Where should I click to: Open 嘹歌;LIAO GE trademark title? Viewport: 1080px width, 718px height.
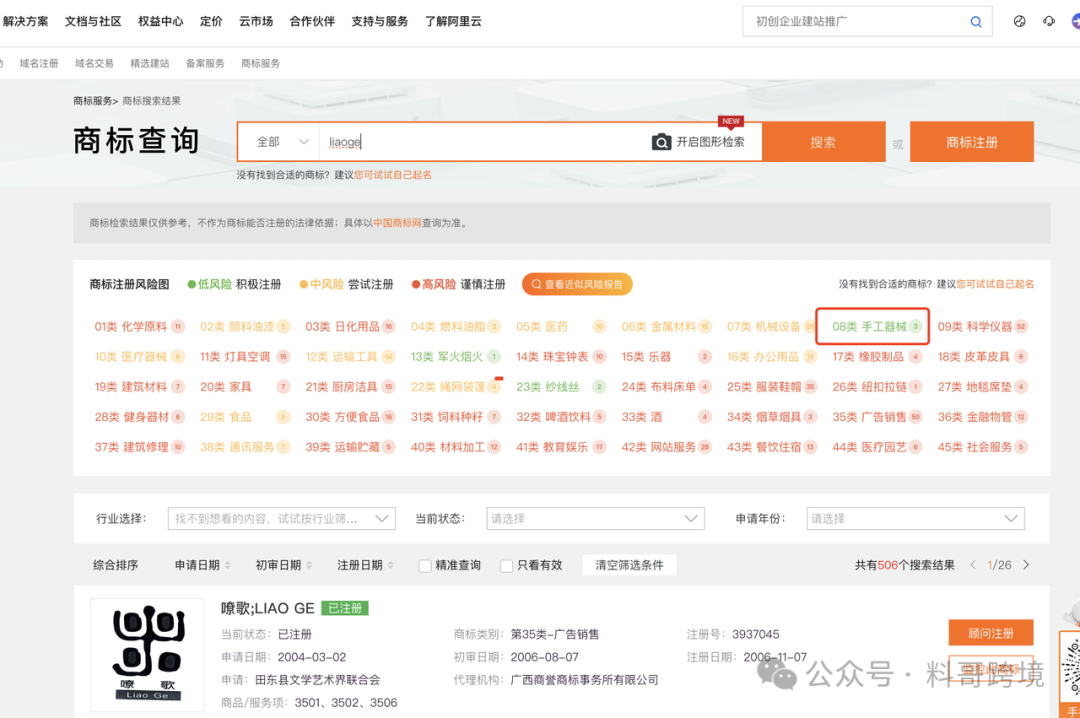coord(267,608)
